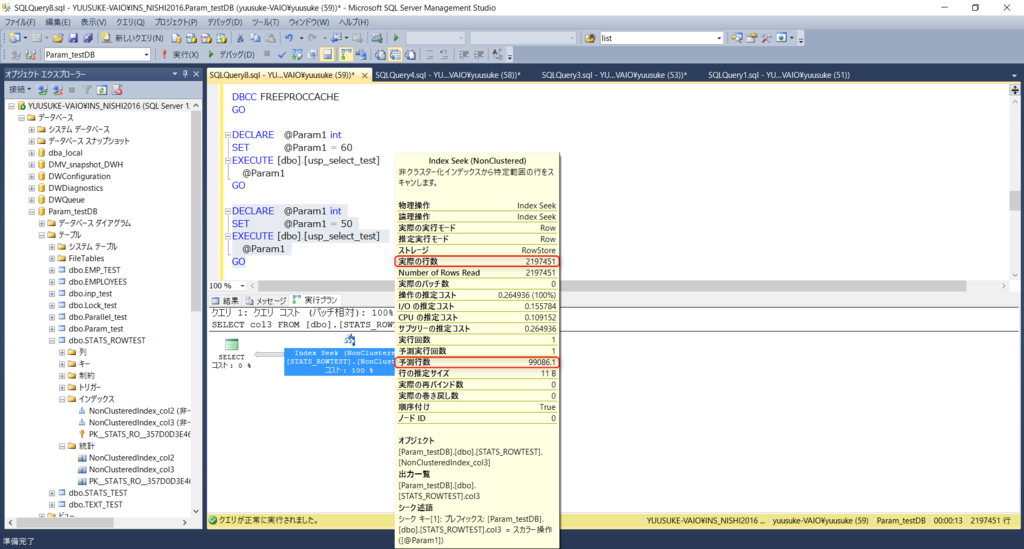Viewport: 1024px width, 549px height.
Task: Click the Object Explorer Filter funnel icon
Action: coord(87,90)
